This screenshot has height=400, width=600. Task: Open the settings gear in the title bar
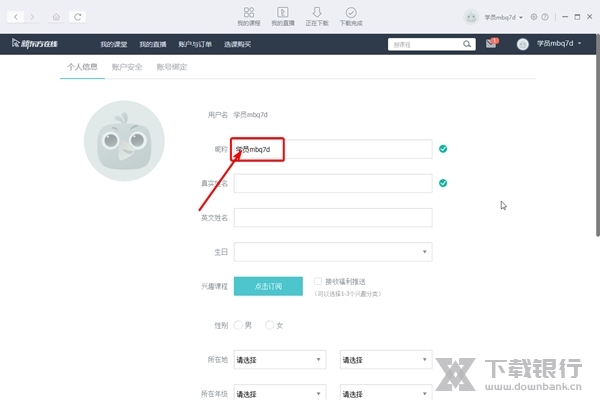(533, 17)
